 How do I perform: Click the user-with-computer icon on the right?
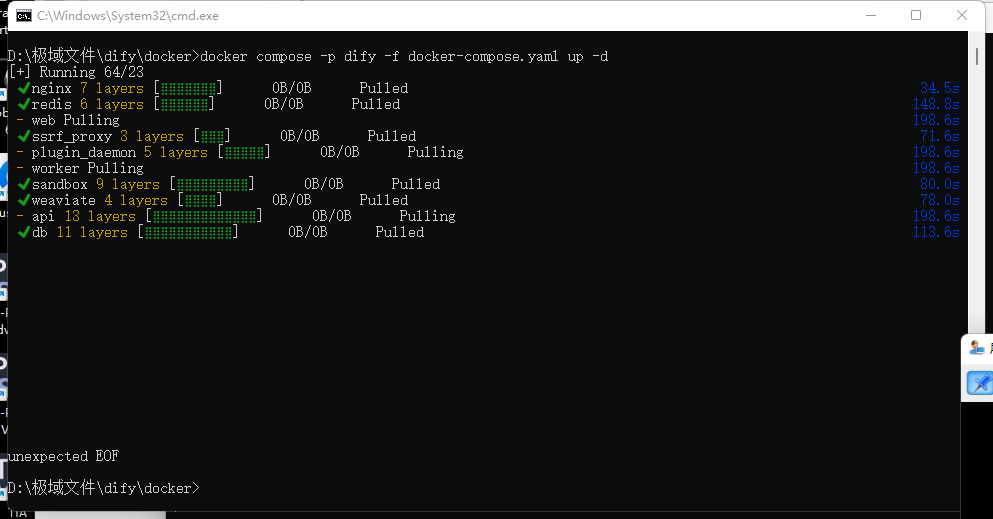coord(977,347)
